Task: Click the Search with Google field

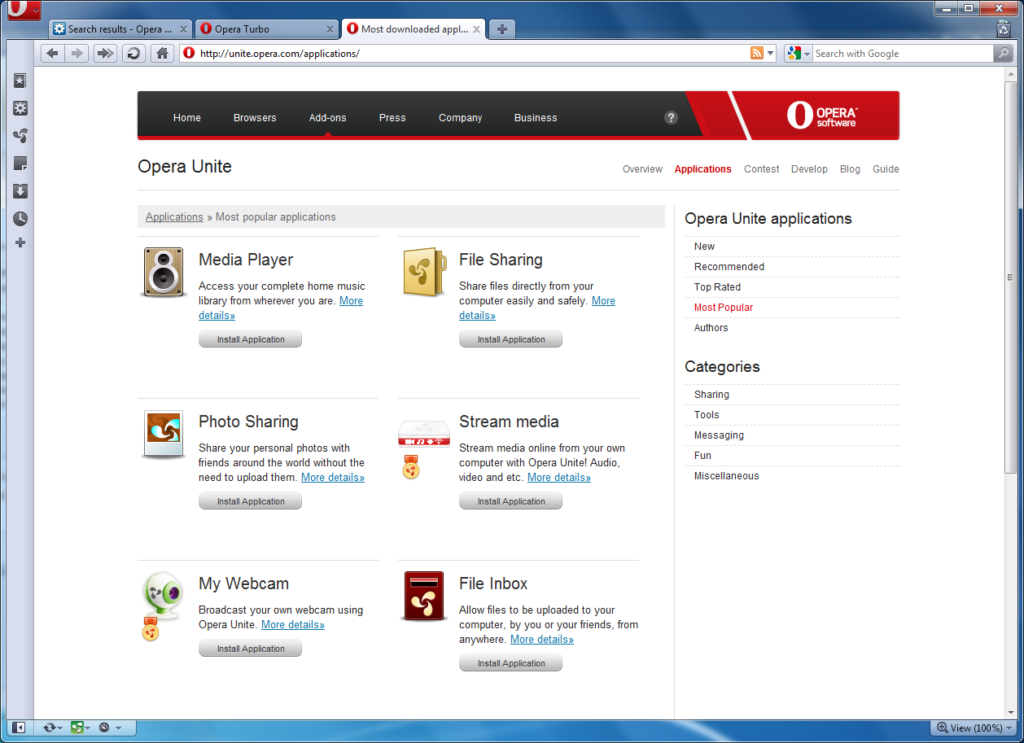Action: pos(901,54)
